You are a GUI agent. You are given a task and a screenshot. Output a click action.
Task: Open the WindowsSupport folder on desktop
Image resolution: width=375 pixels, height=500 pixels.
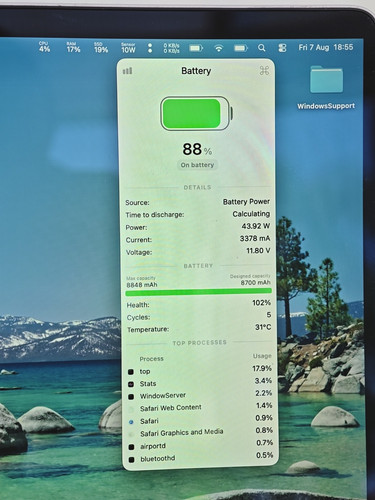point(326,88)
